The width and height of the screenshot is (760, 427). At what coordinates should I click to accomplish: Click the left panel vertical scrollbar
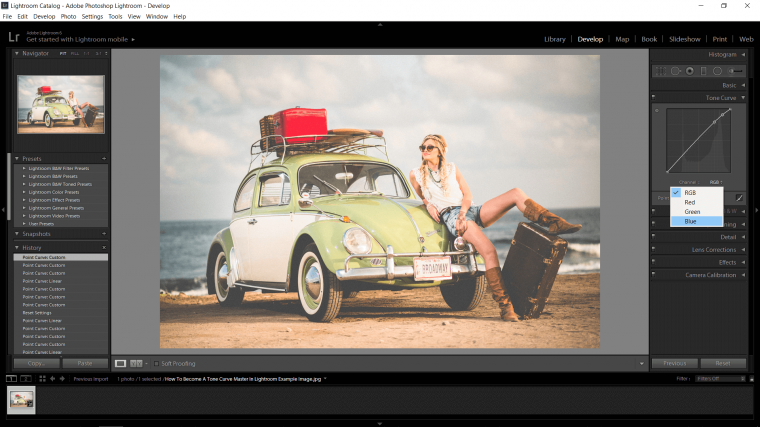click(x=9, y=187)
